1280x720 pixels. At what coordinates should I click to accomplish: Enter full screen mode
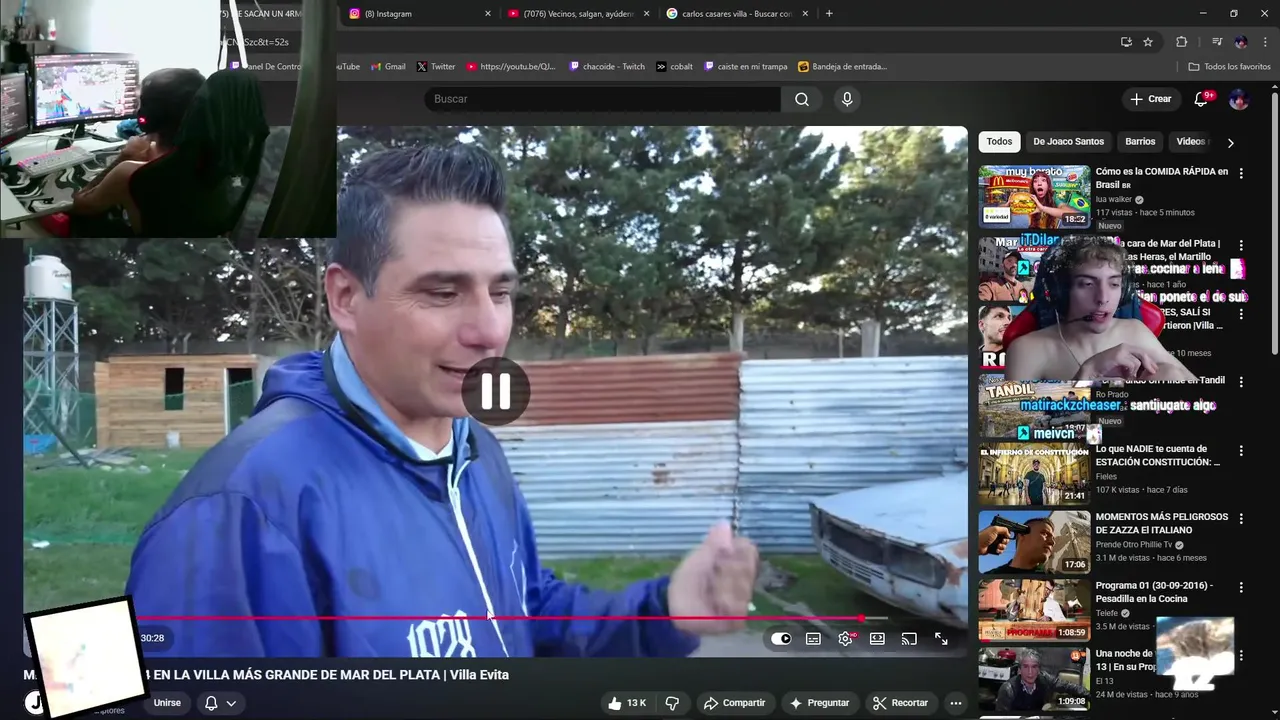[x=941, y=639]
